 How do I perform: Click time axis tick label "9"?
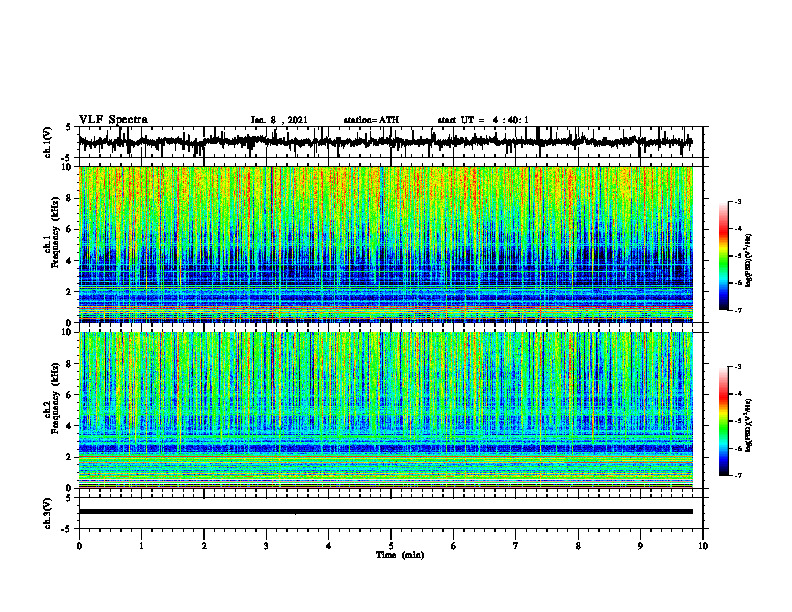coord(640,546)
